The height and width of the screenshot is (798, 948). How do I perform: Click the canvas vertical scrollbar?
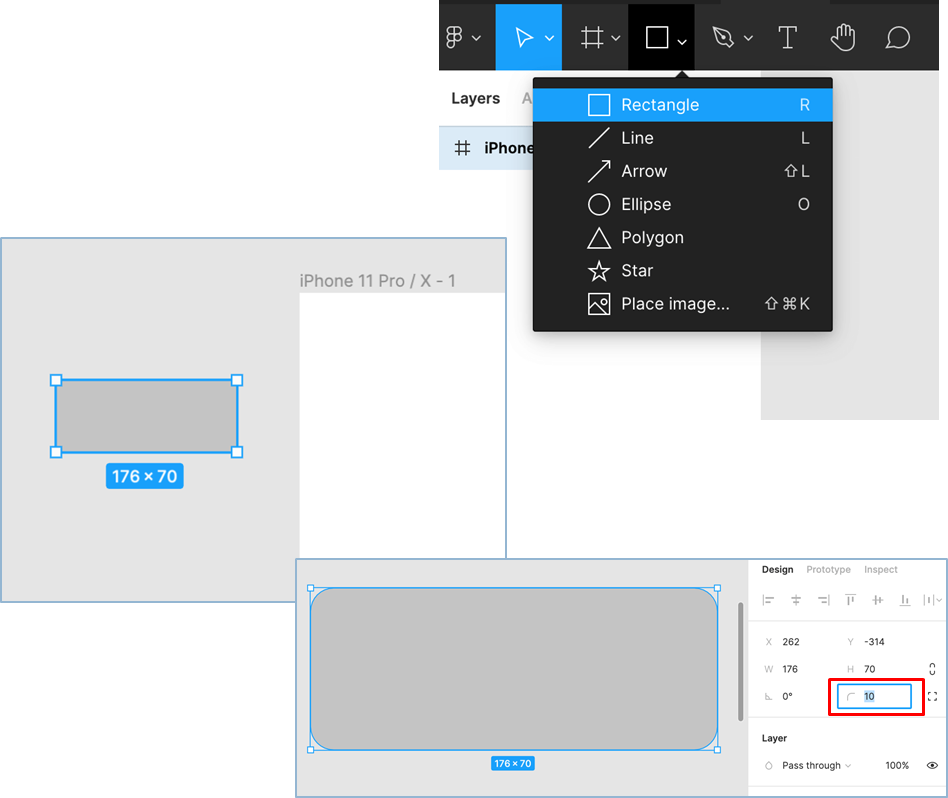741,661
